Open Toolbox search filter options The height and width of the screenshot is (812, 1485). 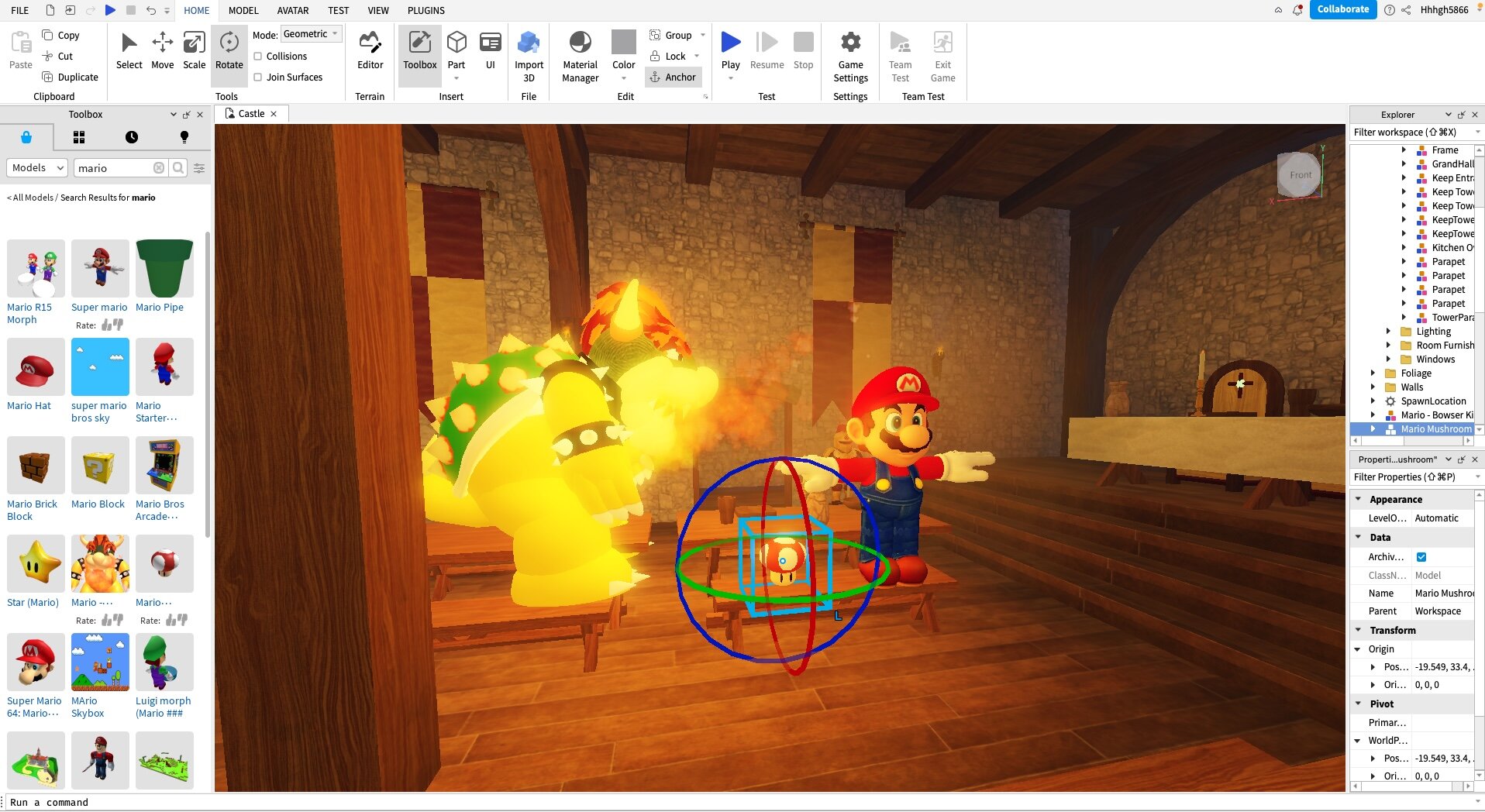coord(199,167)
